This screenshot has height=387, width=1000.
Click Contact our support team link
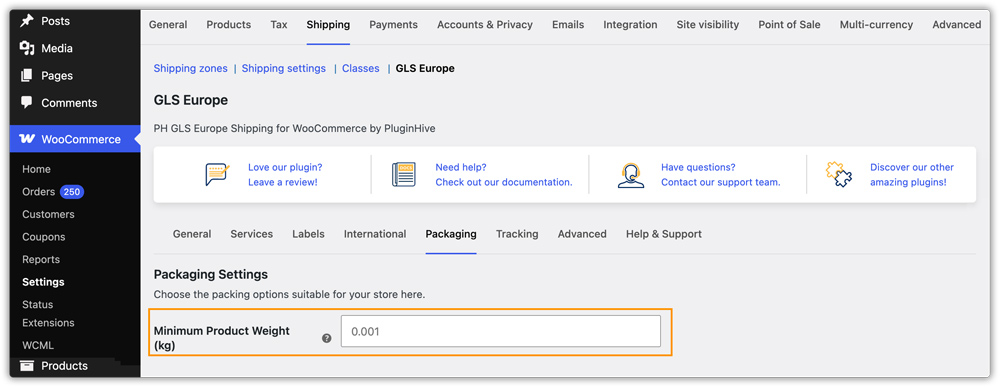click(721, 182)
